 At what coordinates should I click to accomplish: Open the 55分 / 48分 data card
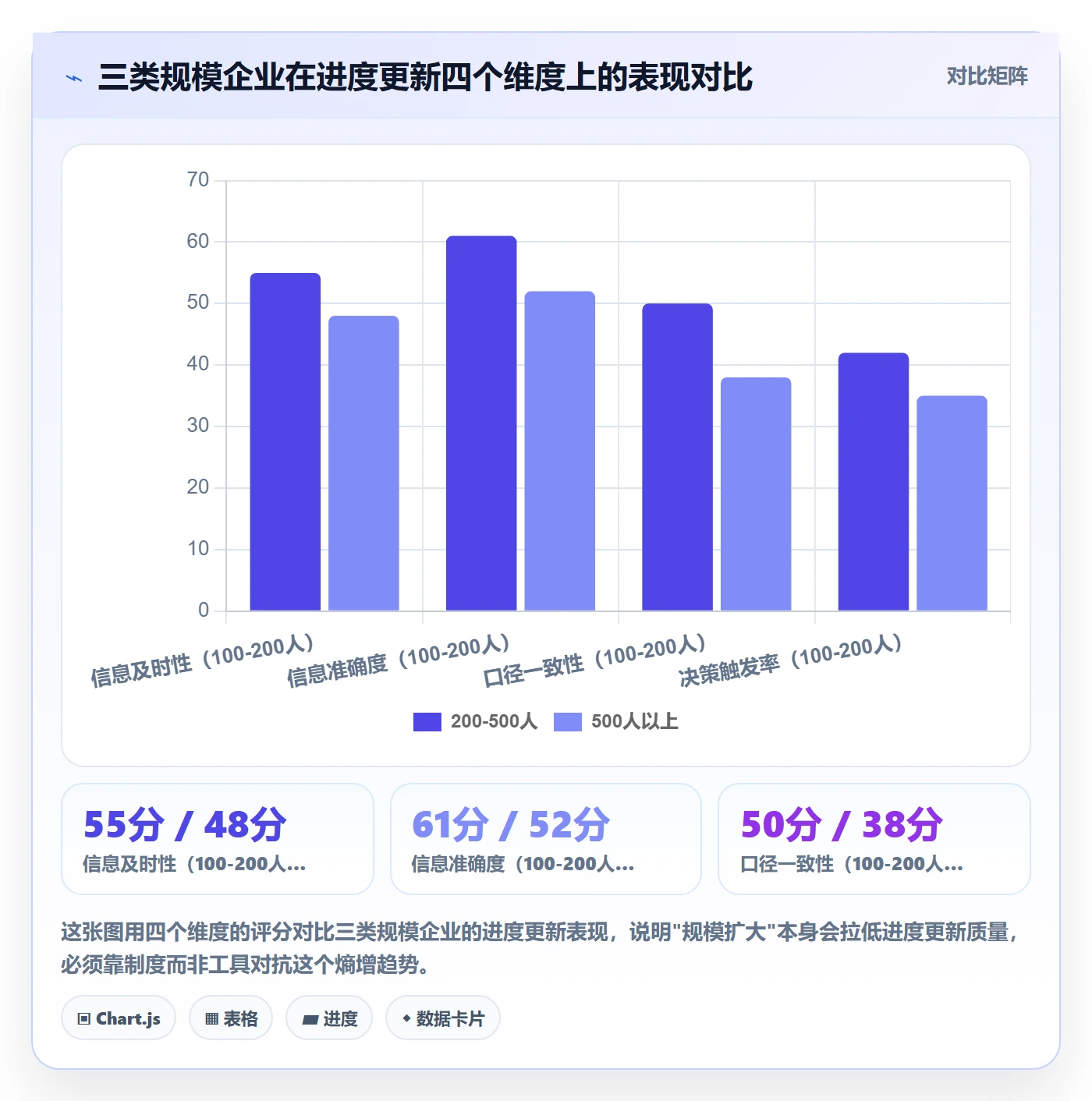(218, 839)
